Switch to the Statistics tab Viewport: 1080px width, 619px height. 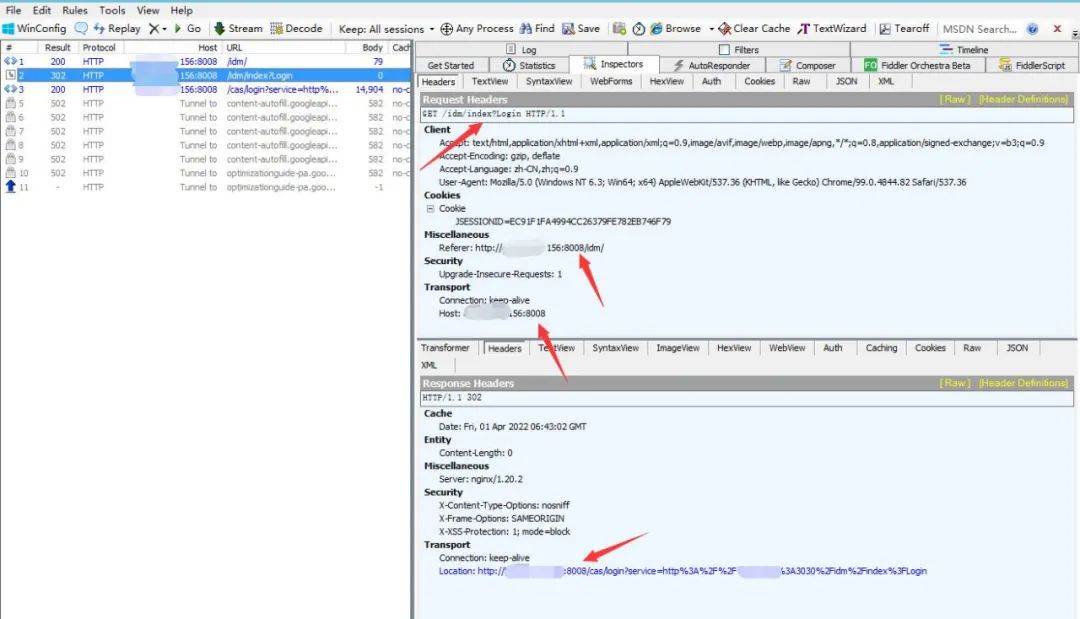529,65
